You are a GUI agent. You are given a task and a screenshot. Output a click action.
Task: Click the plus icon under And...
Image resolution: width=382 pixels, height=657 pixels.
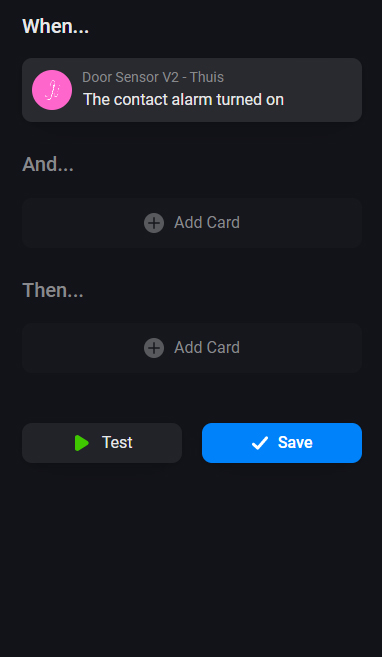154,223
